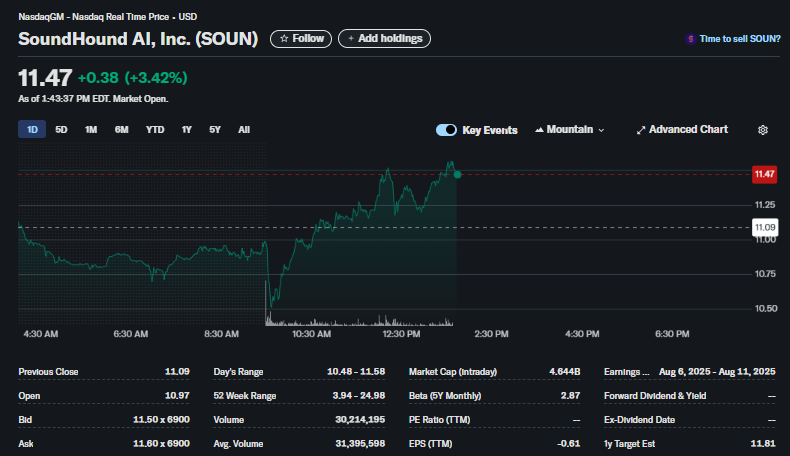Image resolution: width=790 pixels, height=456 pixels.
Task: Click the 1y Target Est value 11.81
Action: 763,444
